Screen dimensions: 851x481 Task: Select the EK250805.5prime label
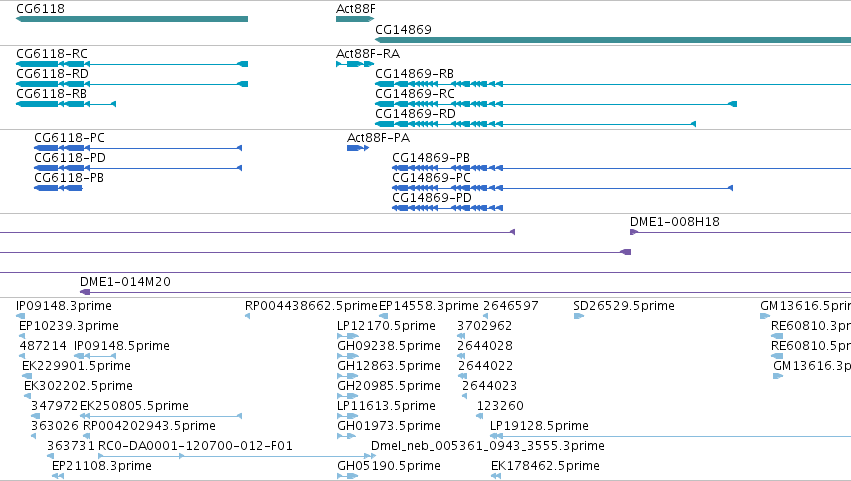135,406
